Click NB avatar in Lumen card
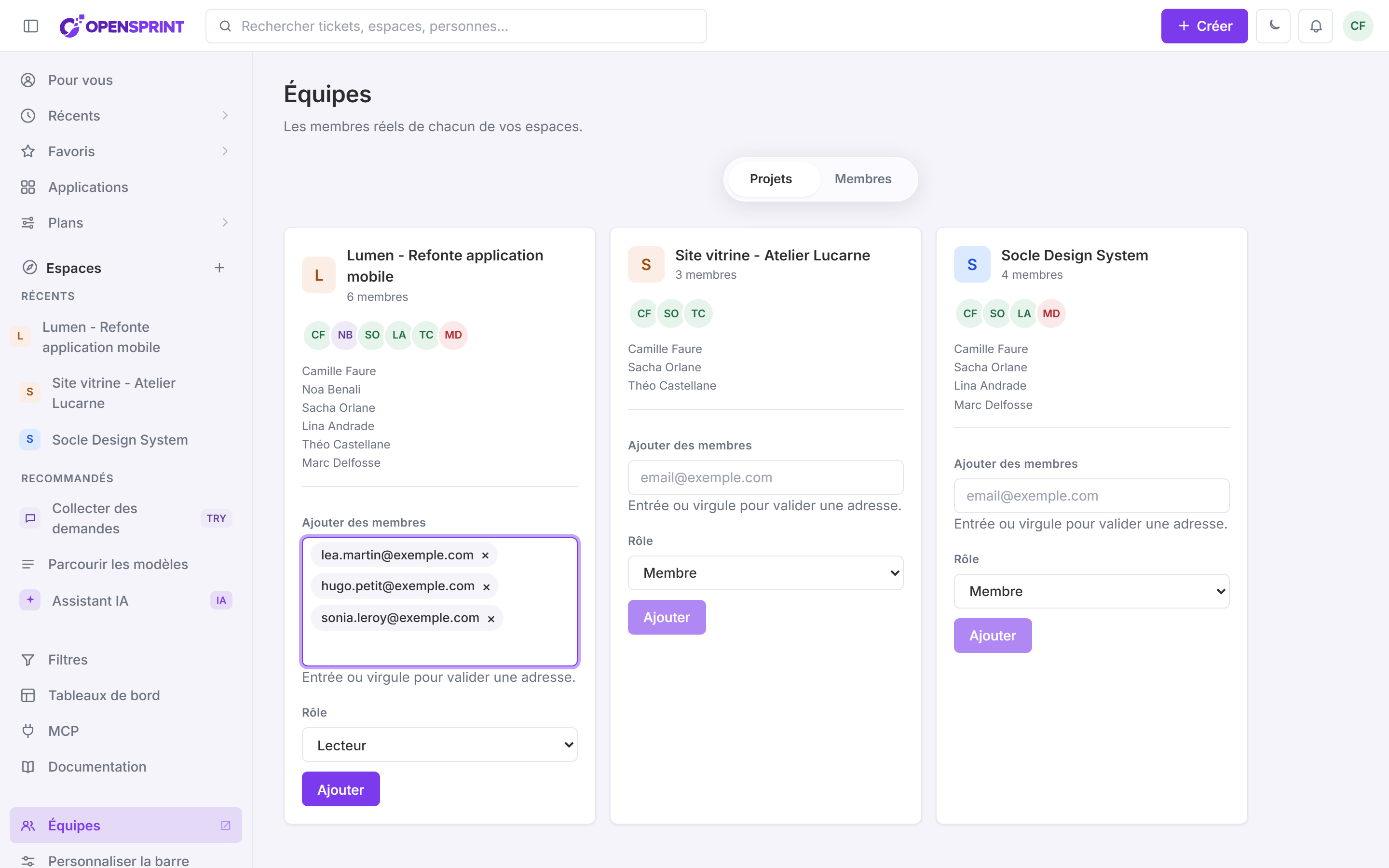This screenshot has width=1389, height=868. (345, 335)
